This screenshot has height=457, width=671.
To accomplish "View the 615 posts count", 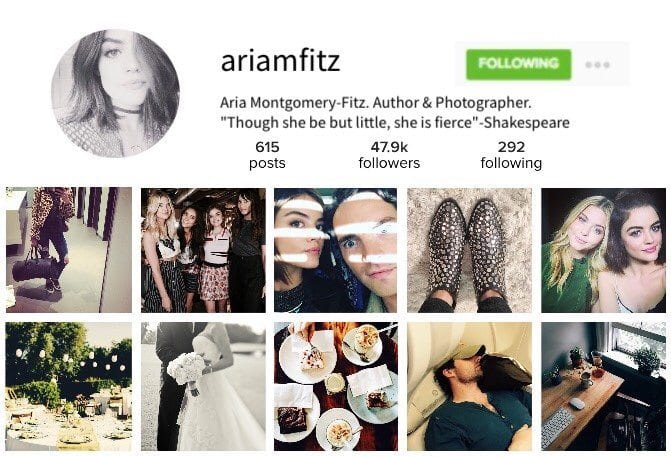I will coord(267,155).
